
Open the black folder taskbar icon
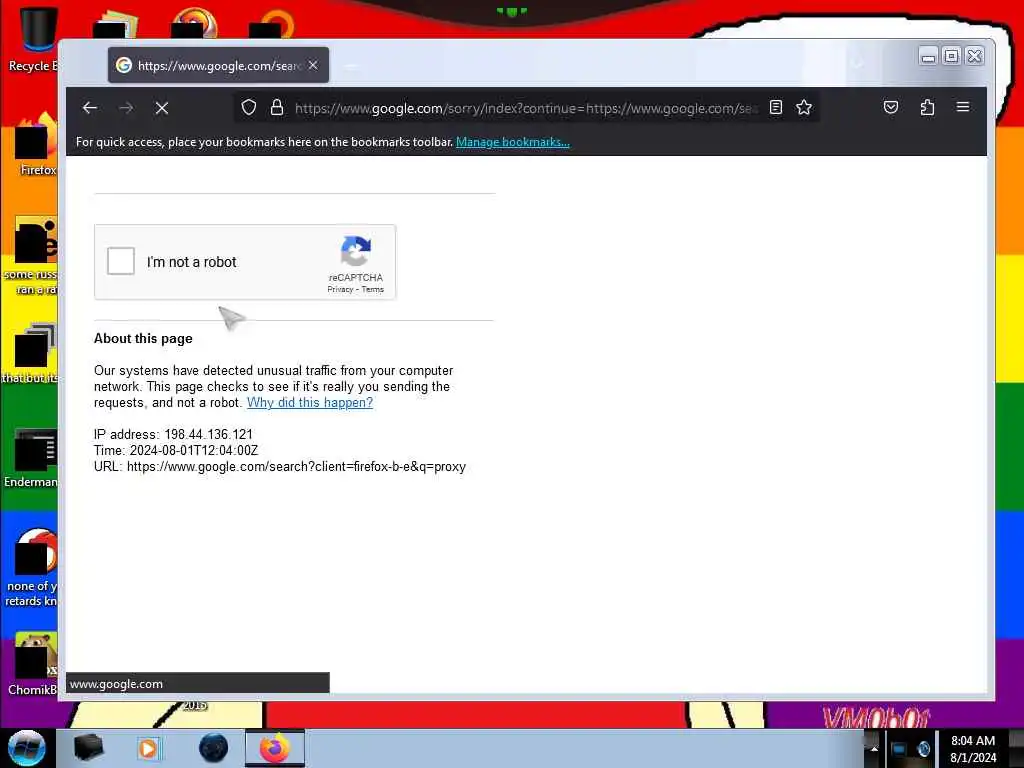point(88,748)
